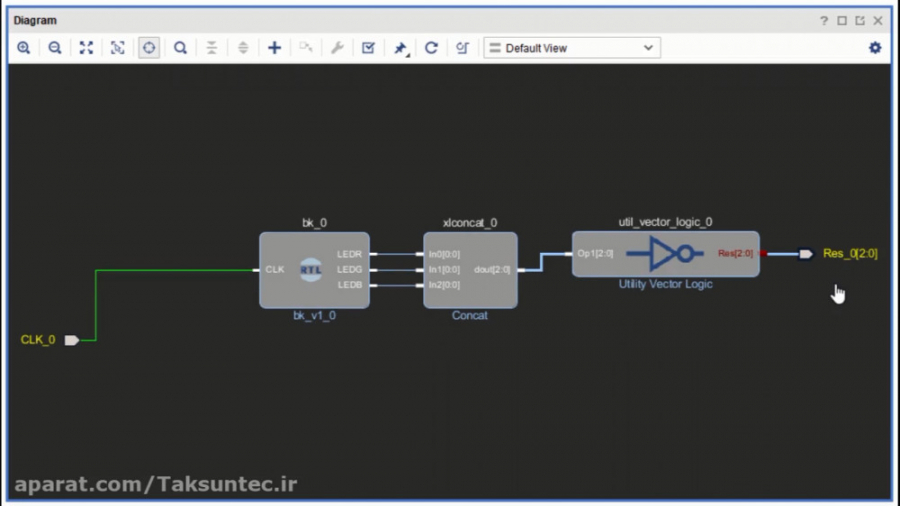
Task: Click the Zoom to Selection icon
Action: point(118,48)
